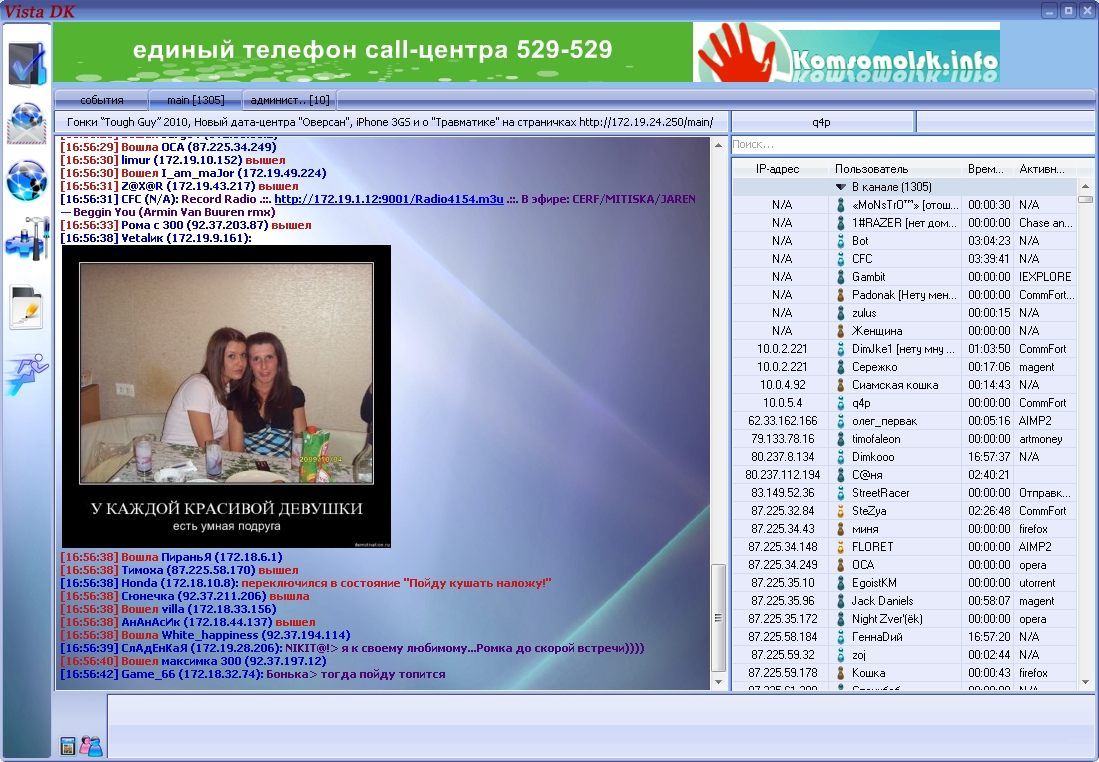Select user "StreetRacer" in the list
The height and width of the screenshot is (762, 1099).
click(882, 493)
